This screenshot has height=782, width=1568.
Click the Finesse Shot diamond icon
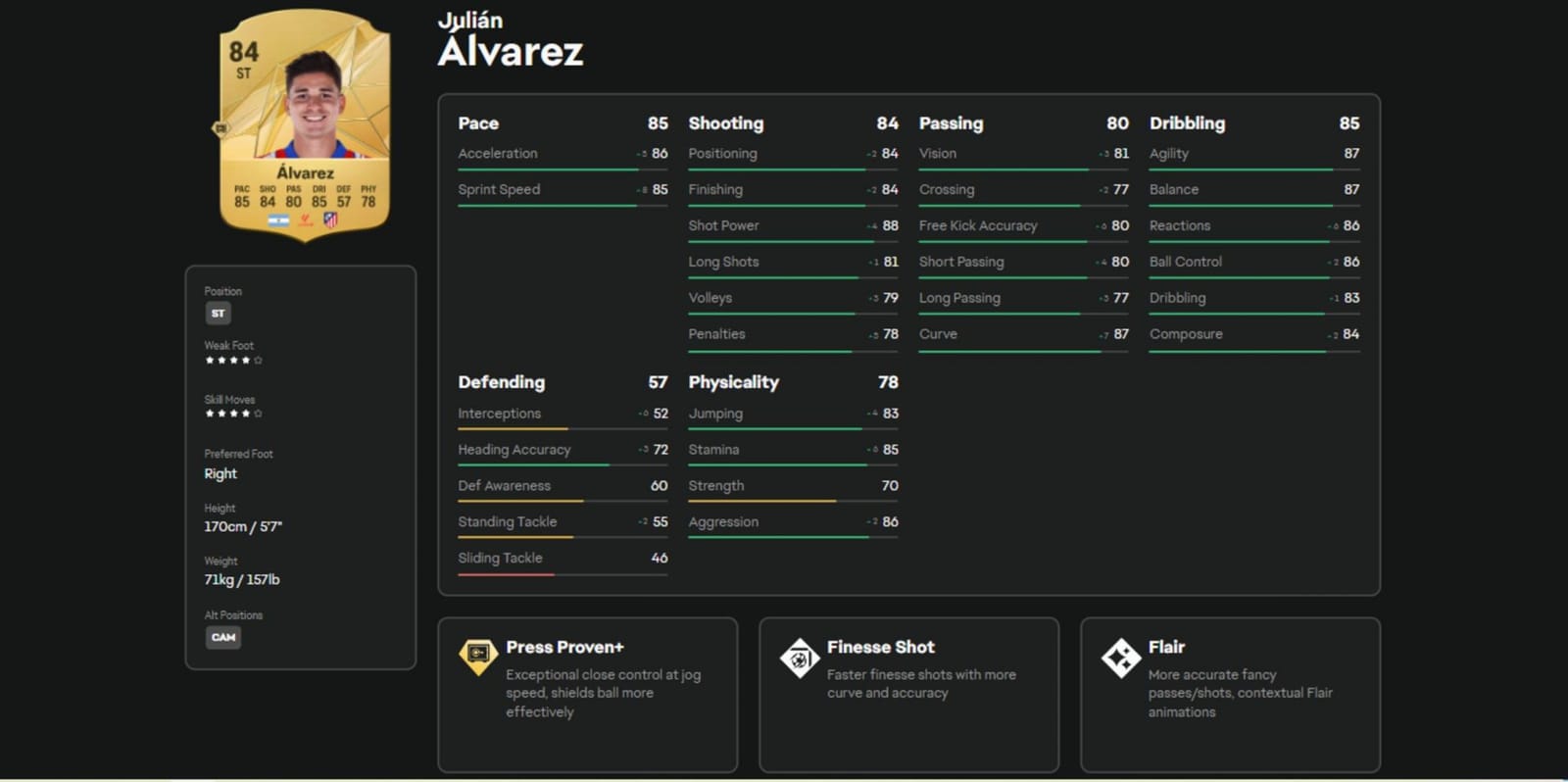click(801, 657)
